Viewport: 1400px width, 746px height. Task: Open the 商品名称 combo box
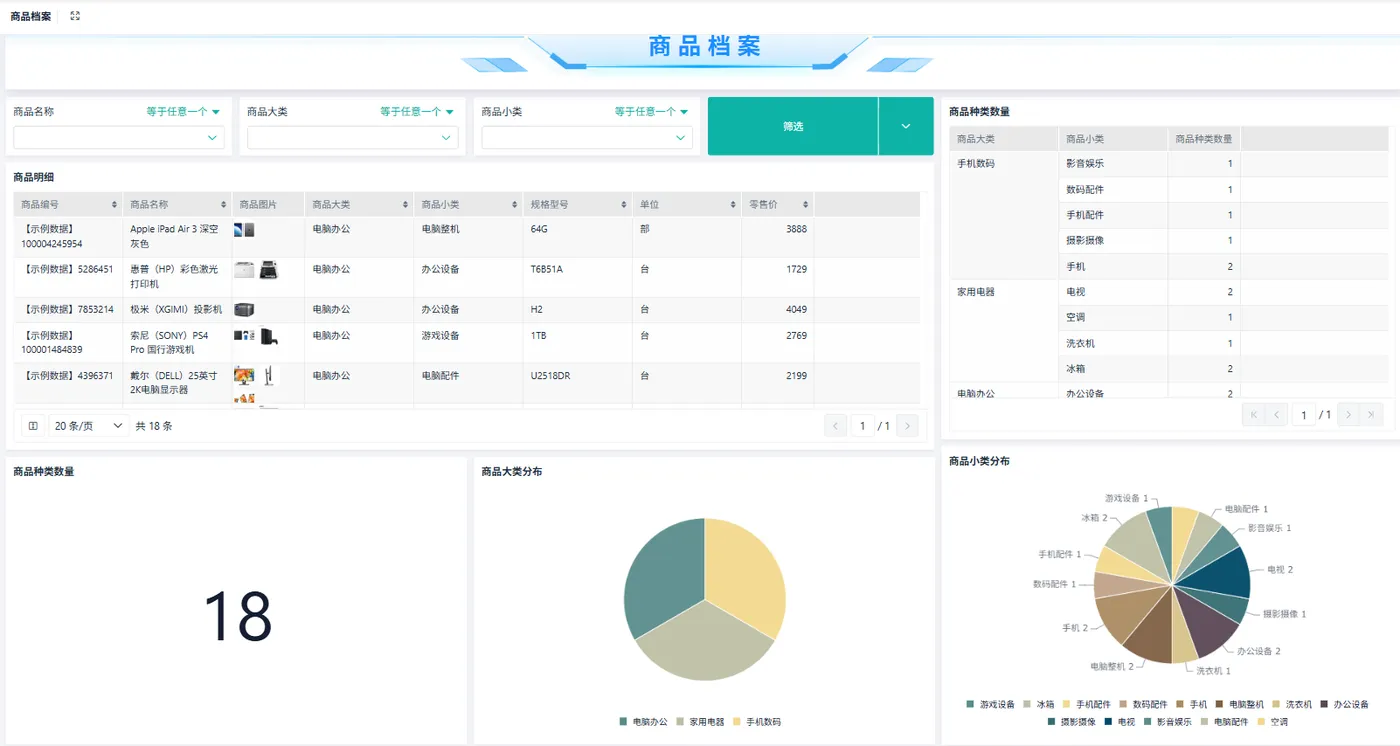pyautogui.click(x=119, y=138)
